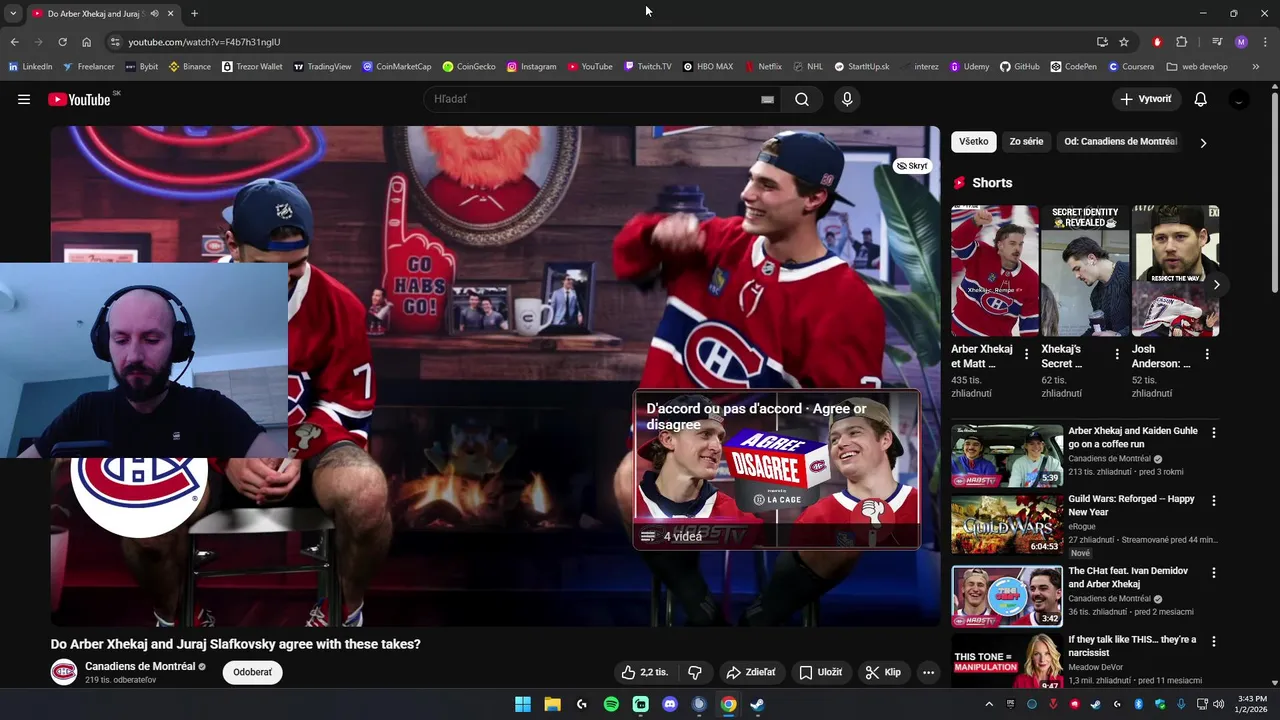The image size is (1280, 720).
Task: Start voice search with the microphone
Action: [847, 99]
